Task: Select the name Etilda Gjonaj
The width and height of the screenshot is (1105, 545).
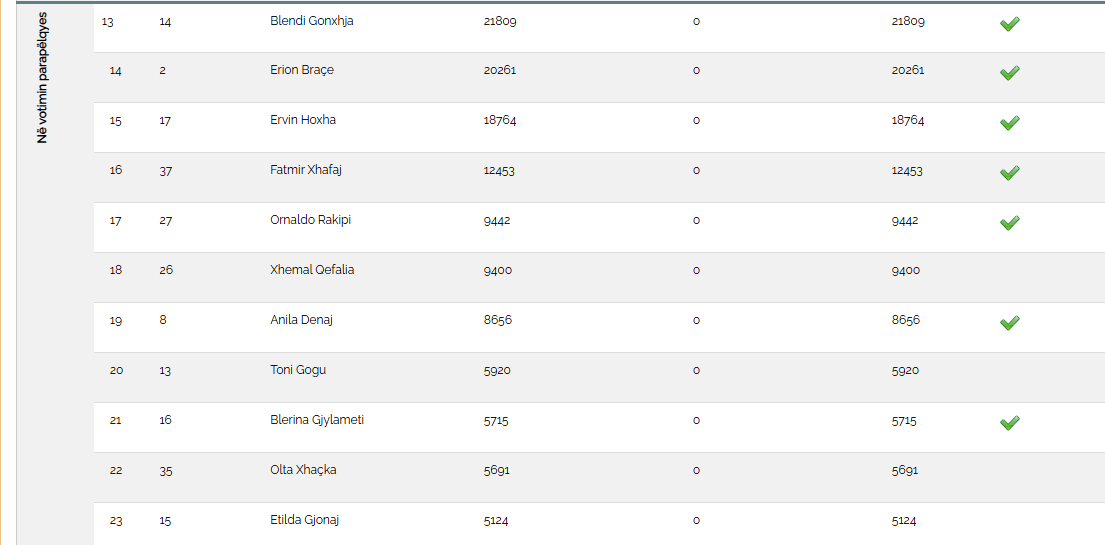Action: point(305,520)
